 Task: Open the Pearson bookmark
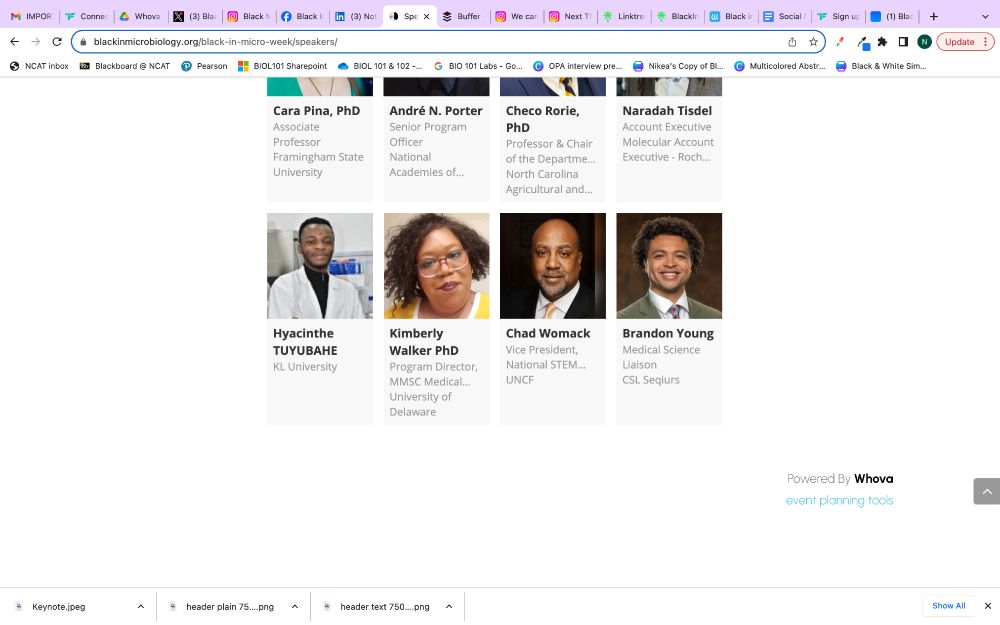204,66
